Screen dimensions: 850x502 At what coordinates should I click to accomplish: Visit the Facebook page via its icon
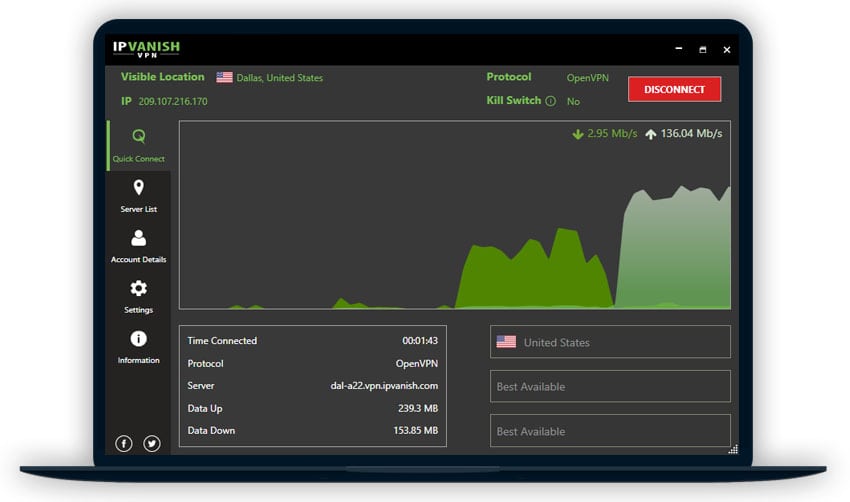pos(124,443)
